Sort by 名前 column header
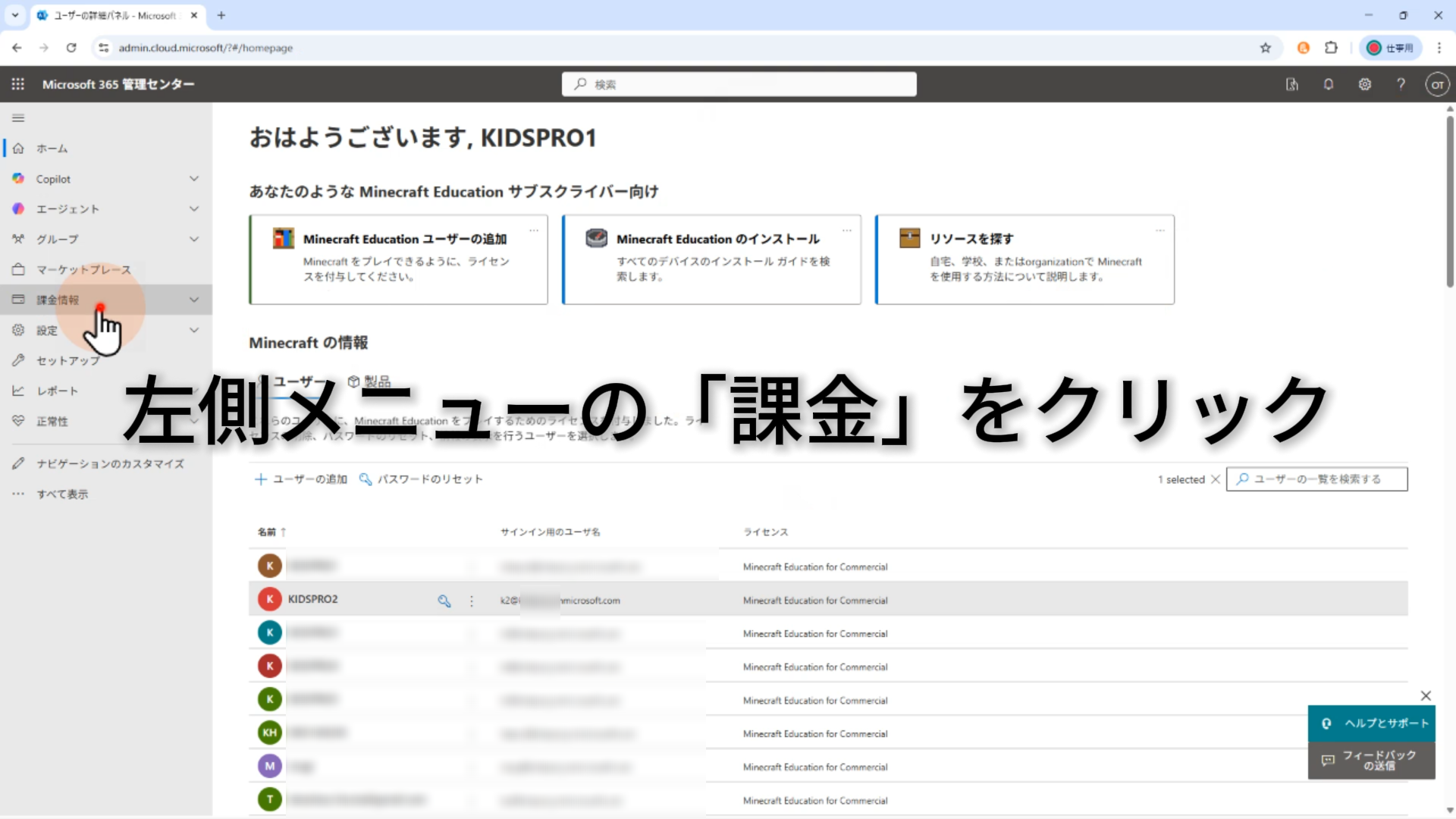 click(267, 532)
